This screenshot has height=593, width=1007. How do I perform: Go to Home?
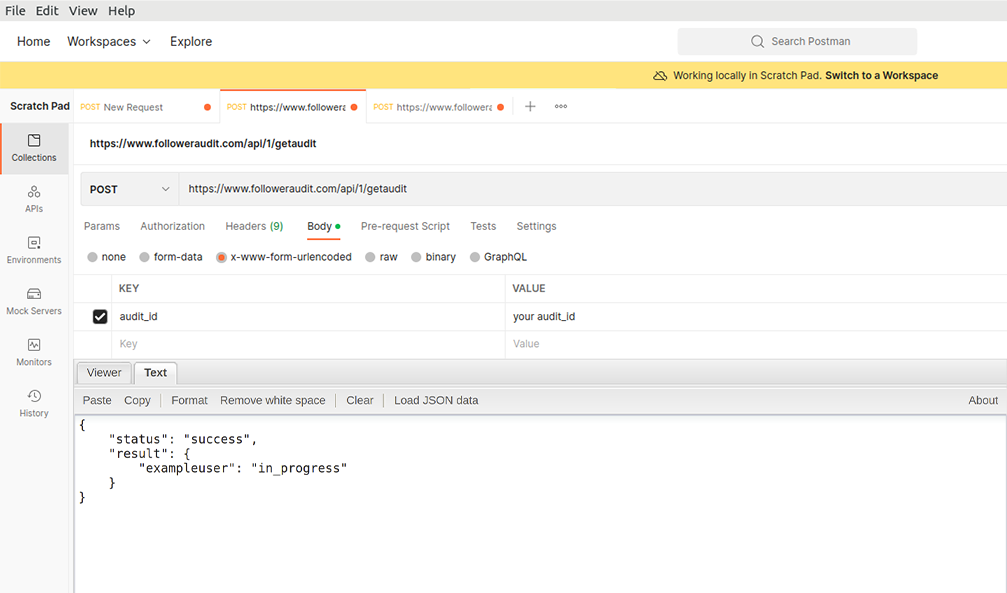click(x=33, y=41)
